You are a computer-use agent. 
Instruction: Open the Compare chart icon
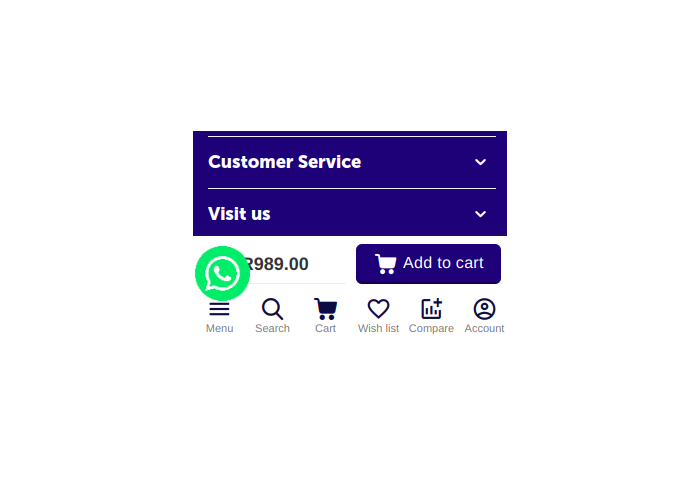coord(431,309)
